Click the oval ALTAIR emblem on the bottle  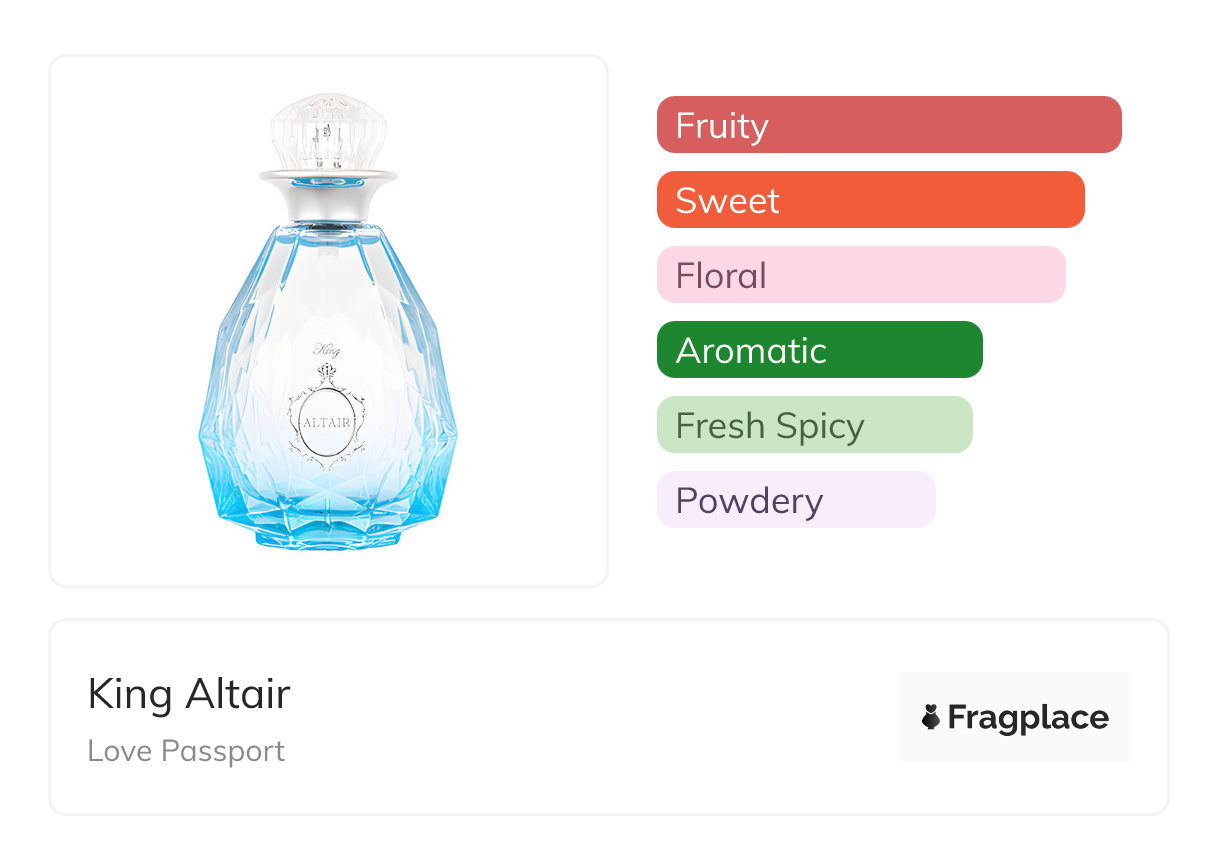tap(327, 421)
